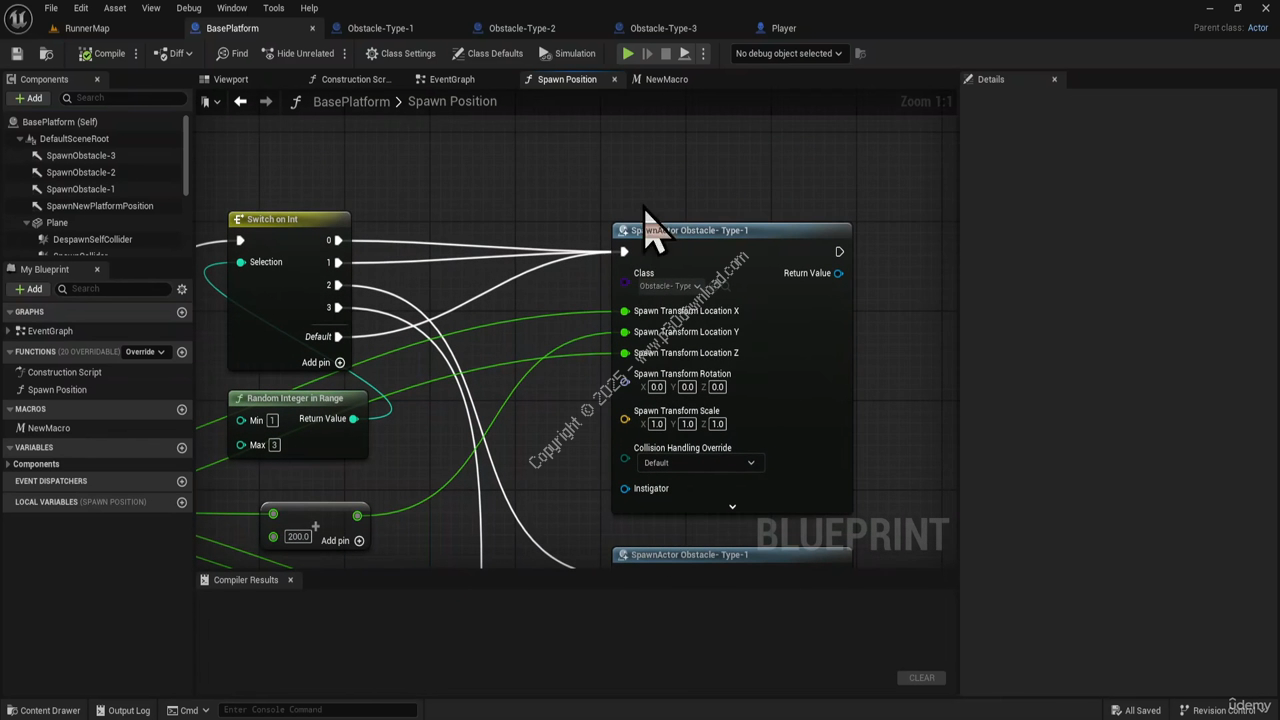The image size is (1280, 720).
Task: Click the Stop simulation icon
Action: point(665,53)
